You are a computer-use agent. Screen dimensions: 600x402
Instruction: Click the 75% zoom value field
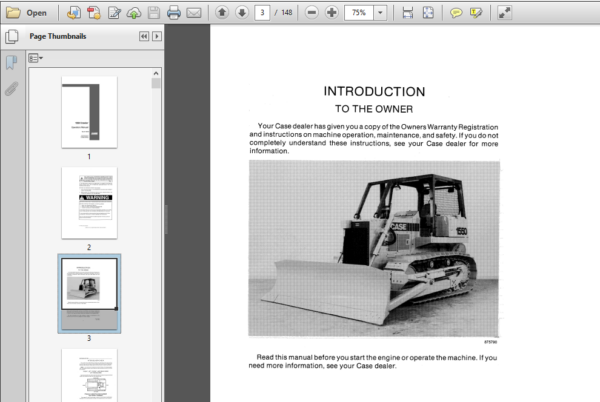pyautogui.click(x=359, y=13)
